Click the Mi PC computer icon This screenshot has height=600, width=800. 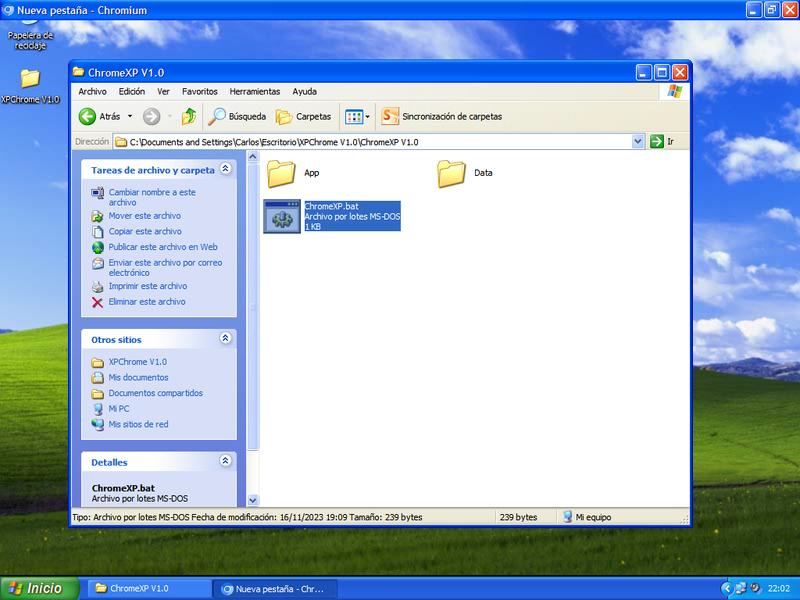[x=97, y=409]
